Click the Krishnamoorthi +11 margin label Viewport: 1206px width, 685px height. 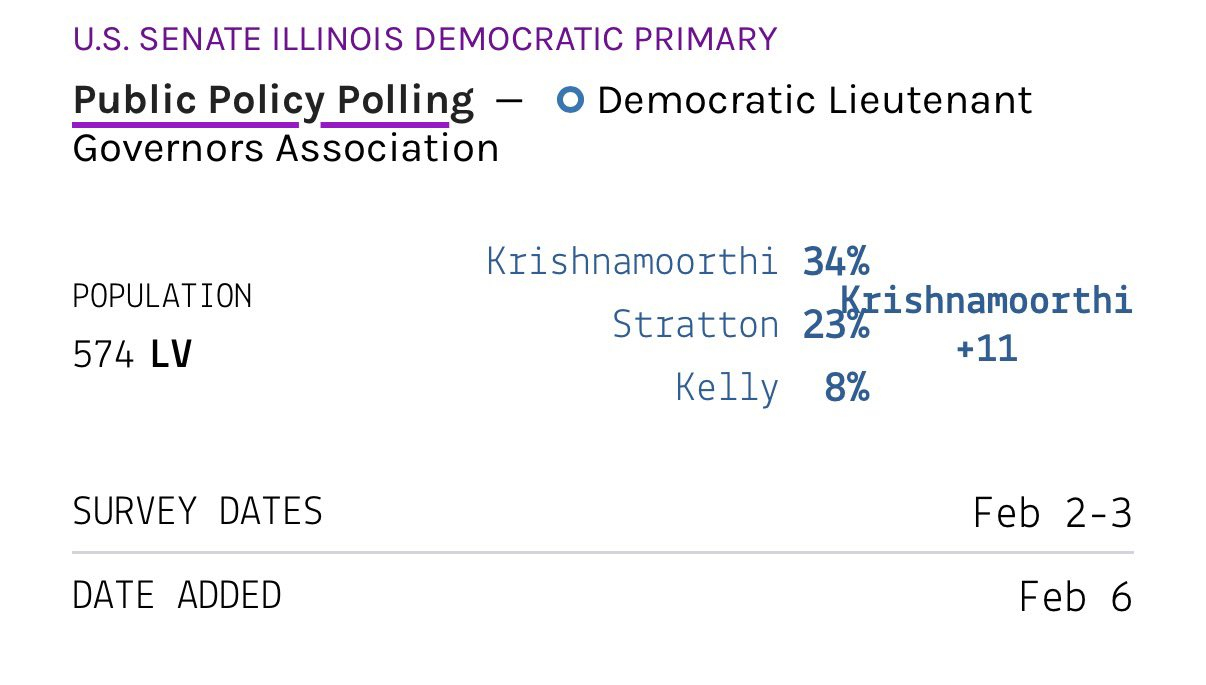coord(986,324)
